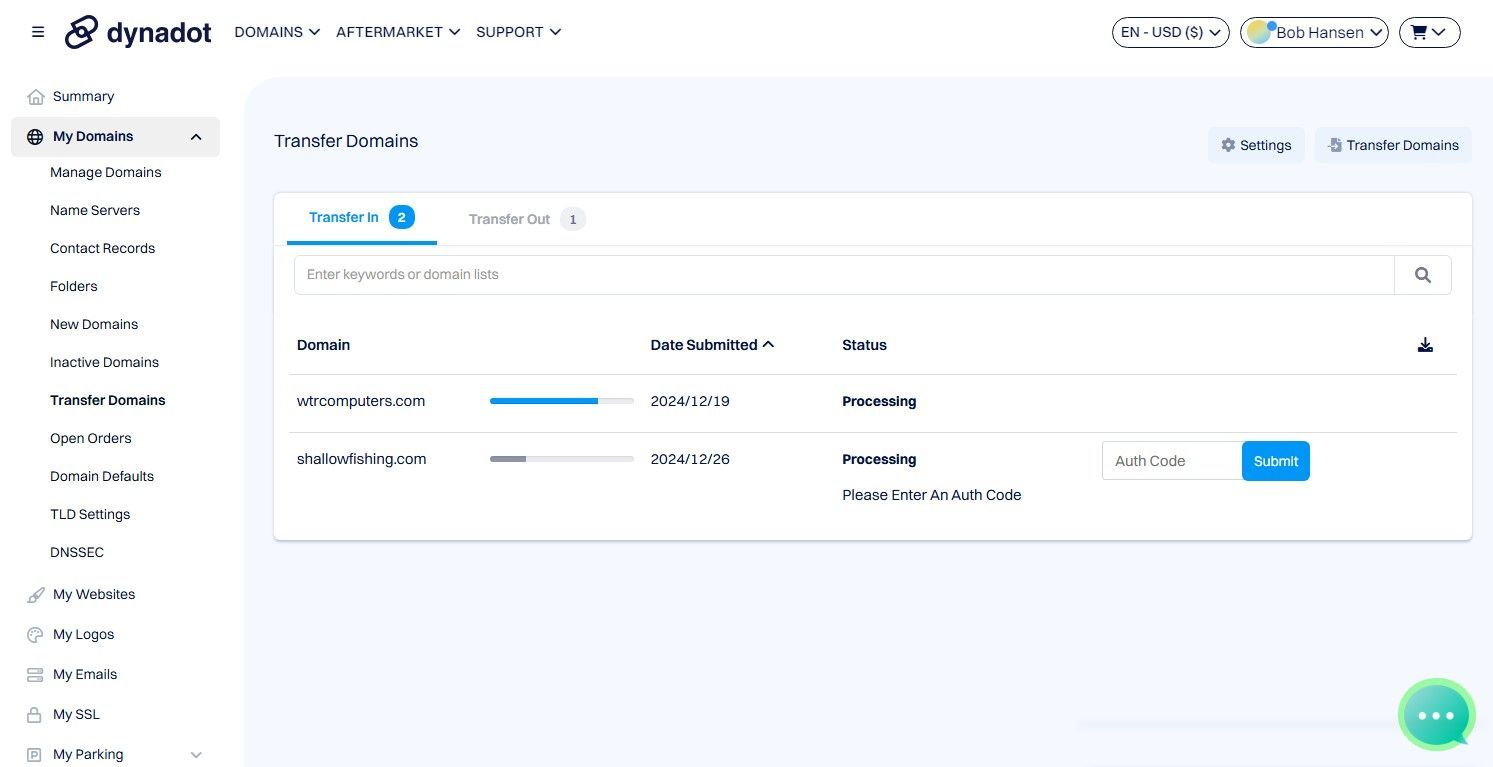The width and height of the screenshot is (1493, 767).
Task: Open My Parking in sidebar
Action: [x=88, y=755]
